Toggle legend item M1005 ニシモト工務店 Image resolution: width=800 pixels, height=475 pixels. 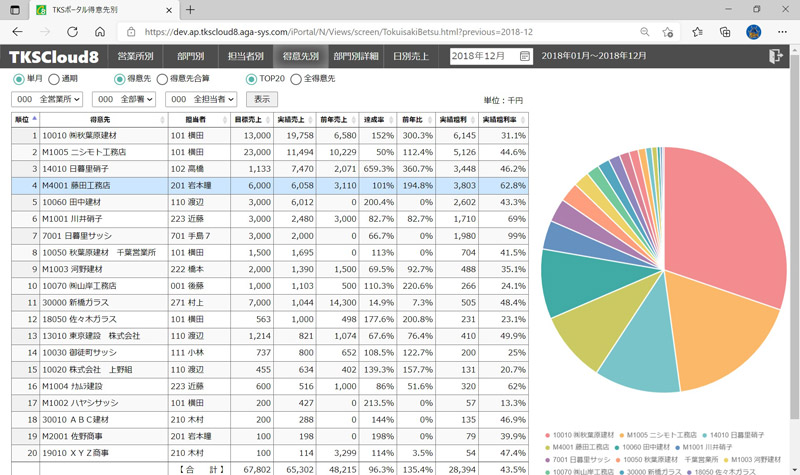coord(658,435)
